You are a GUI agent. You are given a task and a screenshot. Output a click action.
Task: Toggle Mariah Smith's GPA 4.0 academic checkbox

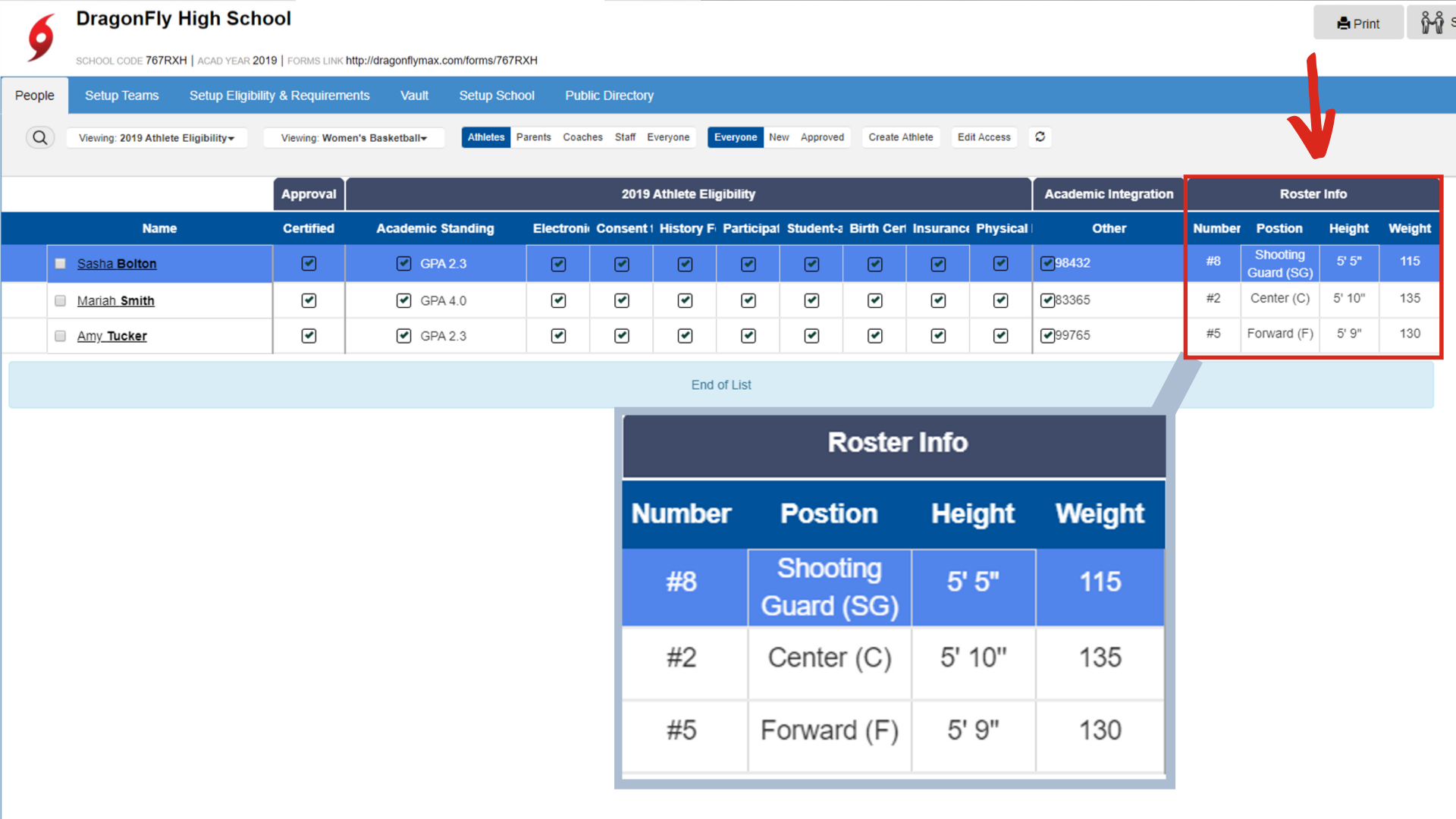(403, 301)
